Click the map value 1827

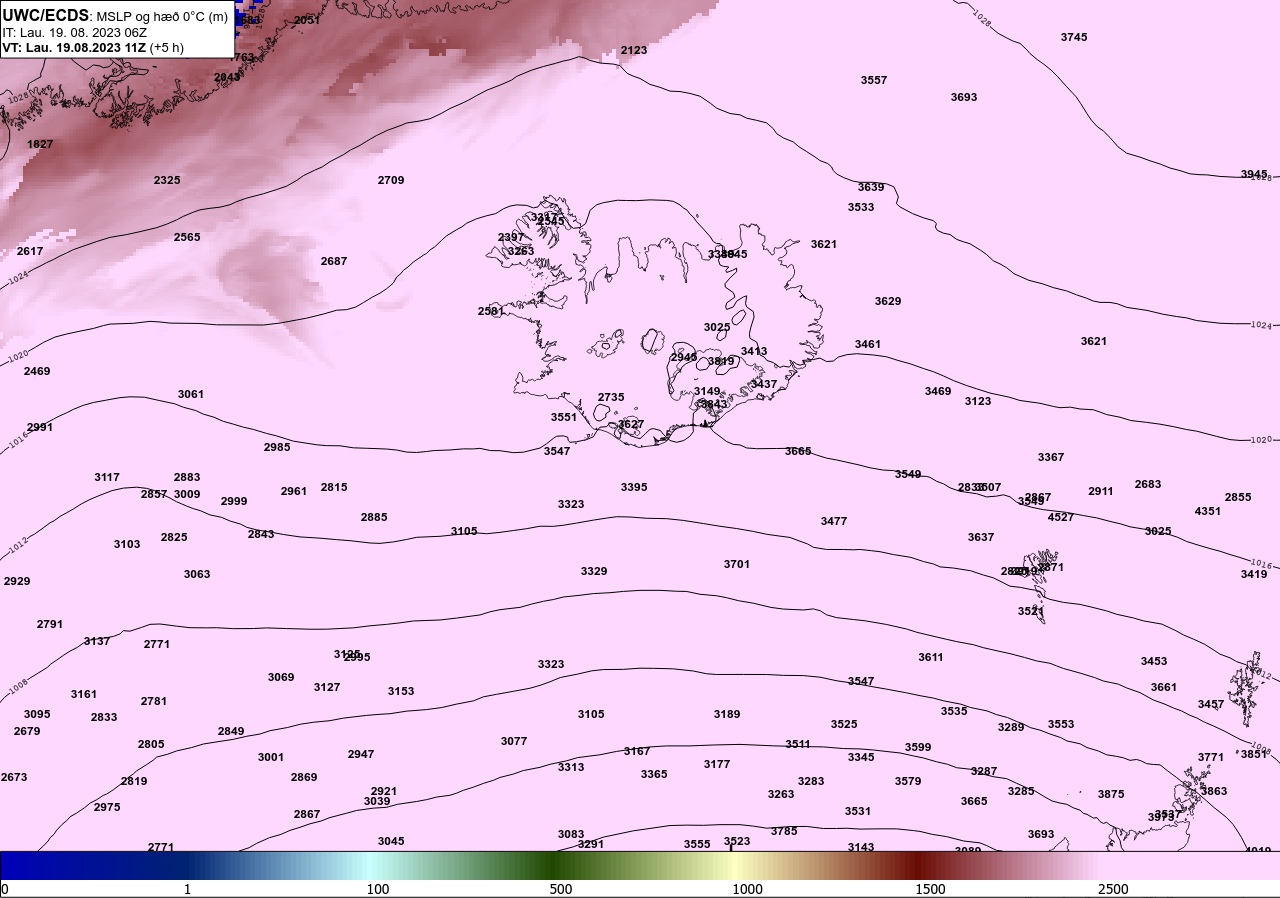[40, 144]
